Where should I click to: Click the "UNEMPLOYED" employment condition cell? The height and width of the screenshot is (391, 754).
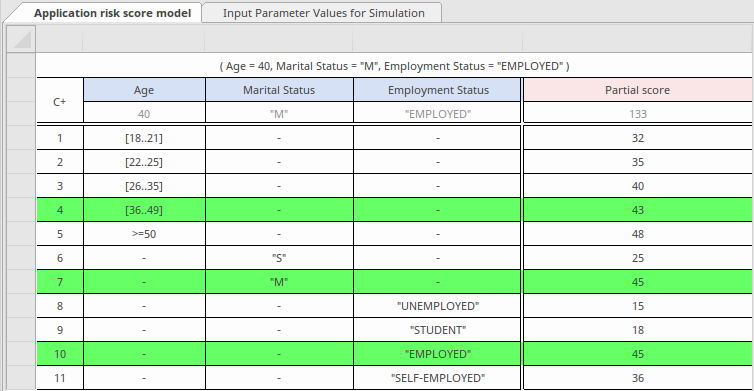pos(437,306)
